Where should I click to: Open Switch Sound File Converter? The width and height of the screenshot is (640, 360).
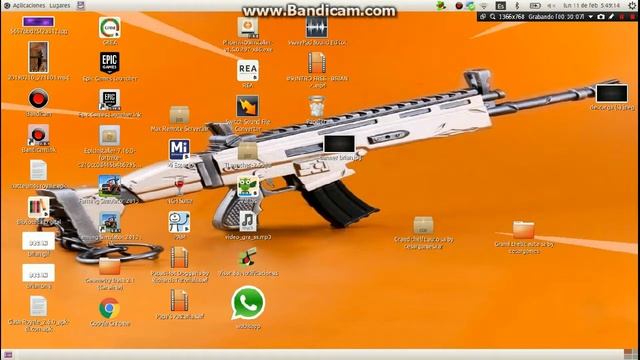(x=247, y=106)
